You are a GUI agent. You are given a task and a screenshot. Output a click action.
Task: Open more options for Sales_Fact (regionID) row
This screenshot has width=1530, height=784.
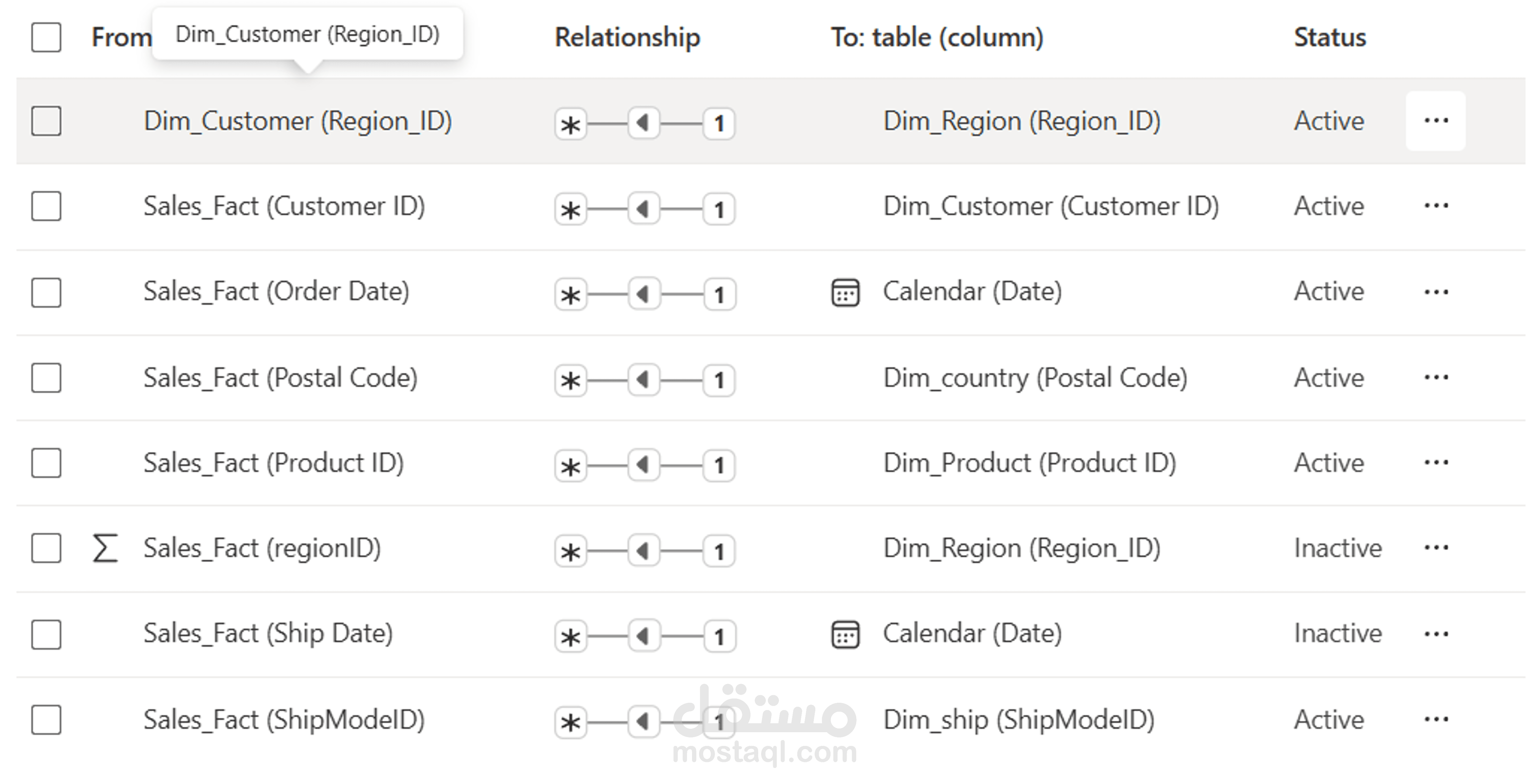point(1436,548)
